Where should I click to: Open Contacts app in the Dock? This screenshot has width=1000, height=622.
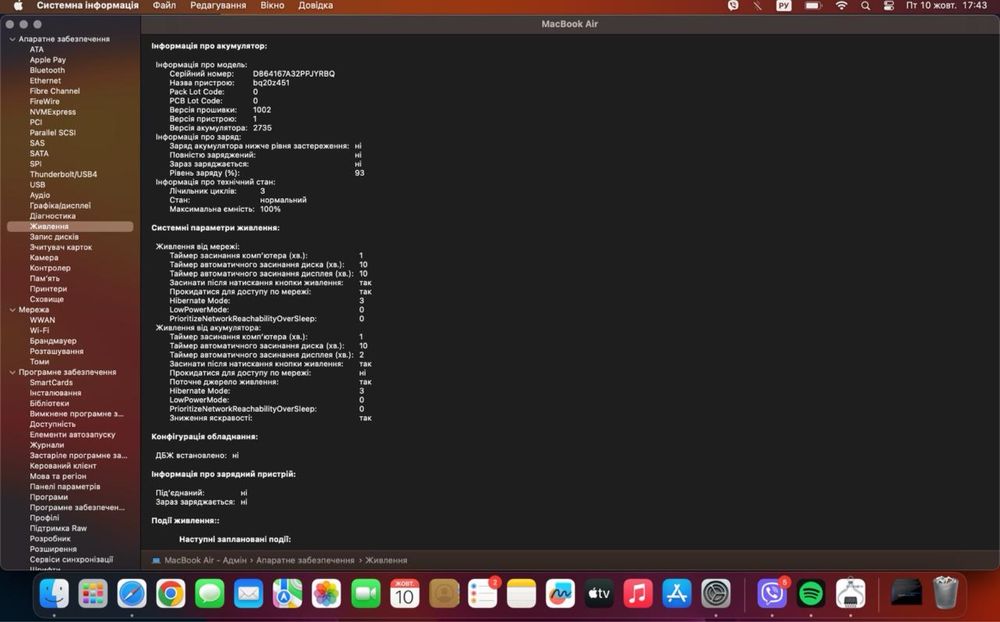444,594
